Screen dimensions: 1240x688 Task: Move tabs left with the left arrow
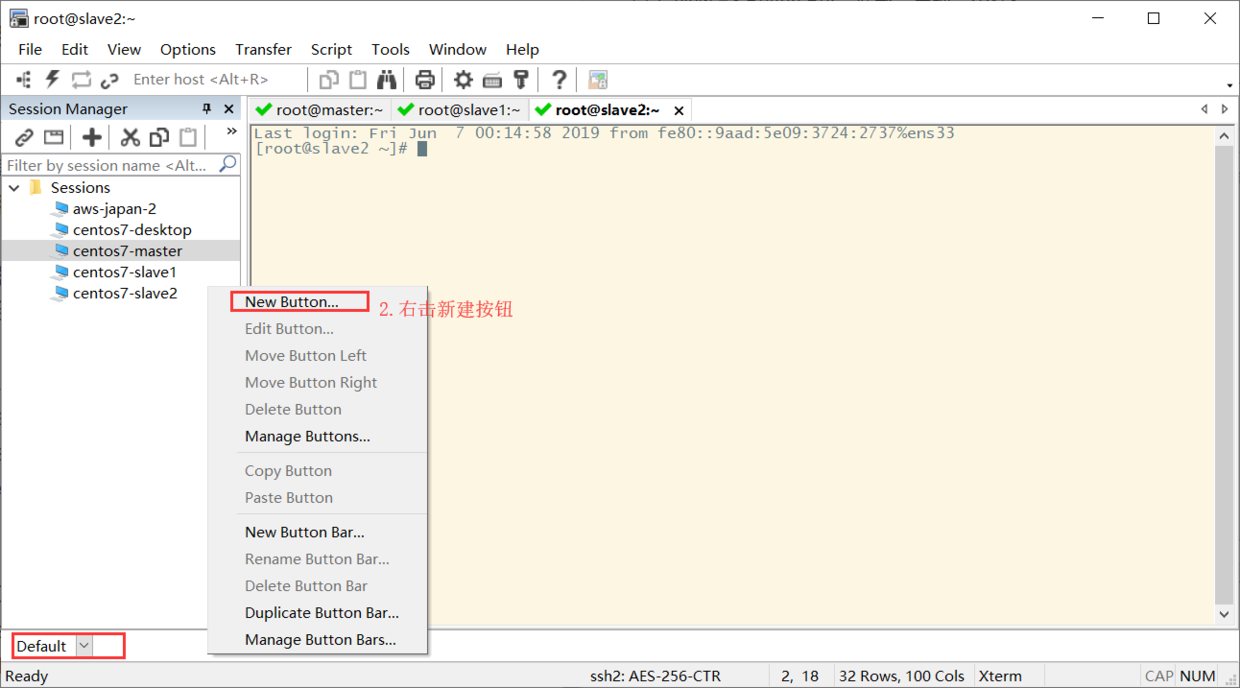click(1204, 109)
